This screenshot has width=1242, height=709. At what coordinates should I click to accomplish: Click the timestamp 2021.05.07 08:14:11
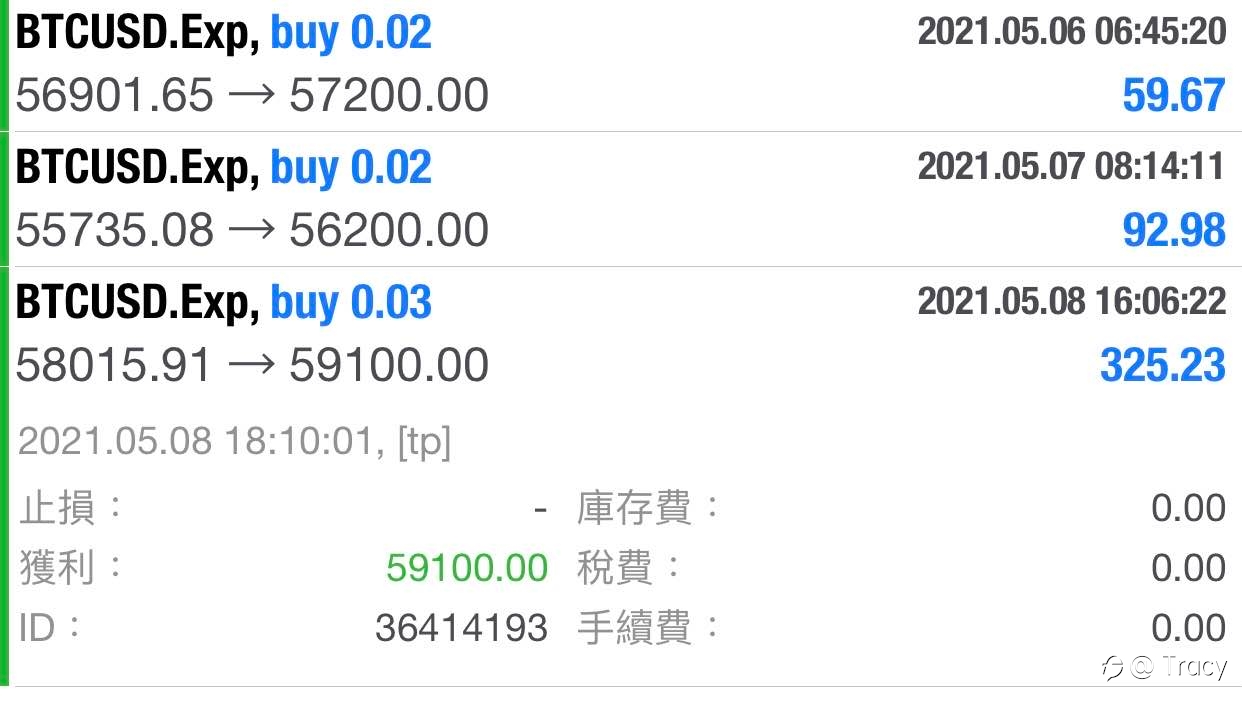(x=1071, y=166)
